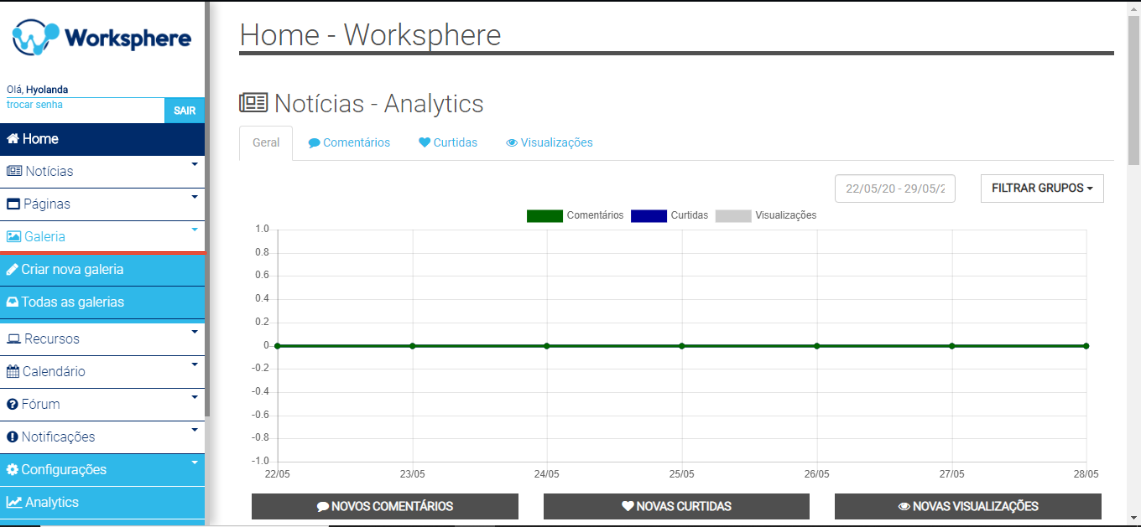Click the sidebar vertical scrollbar
Viewport: 1141px width, 527px height.
(207, 209)
